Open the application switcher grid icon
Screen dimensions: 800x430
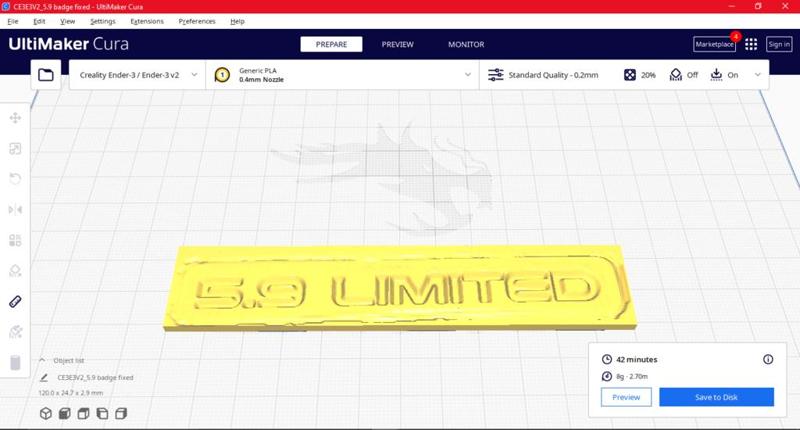[x=751, y=44]
